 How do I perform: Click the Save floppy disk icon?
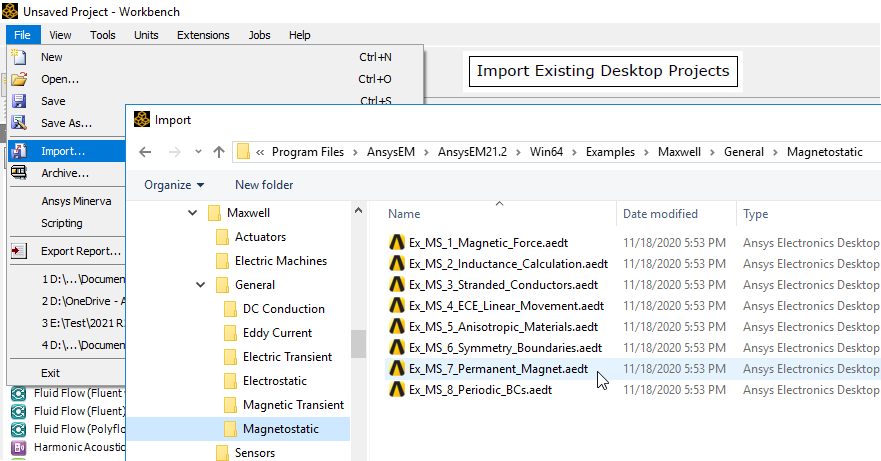pos(19,101)
